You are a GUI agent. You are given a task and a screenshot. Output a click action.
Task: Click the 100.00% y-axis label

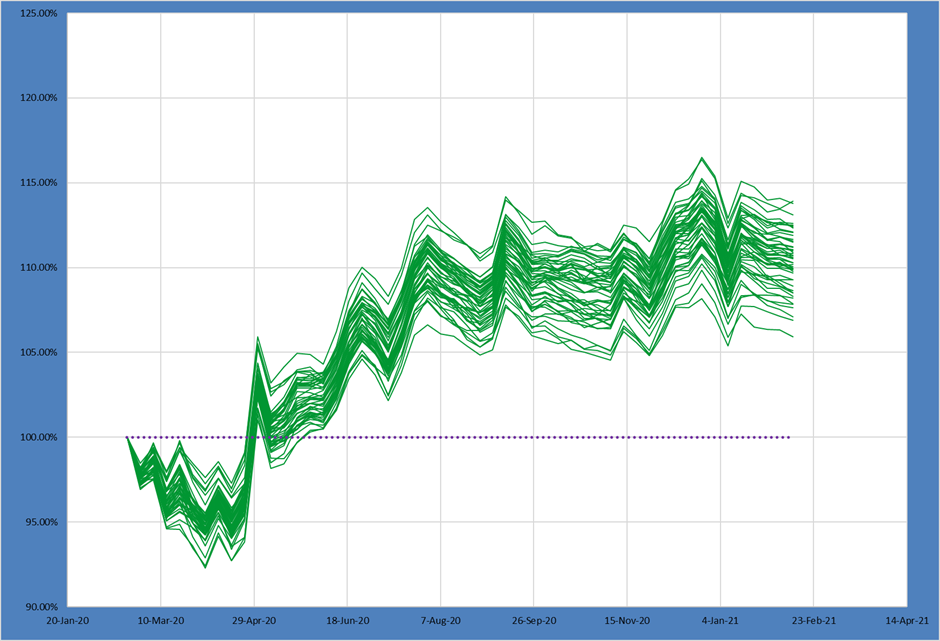[x=39, y=437]
